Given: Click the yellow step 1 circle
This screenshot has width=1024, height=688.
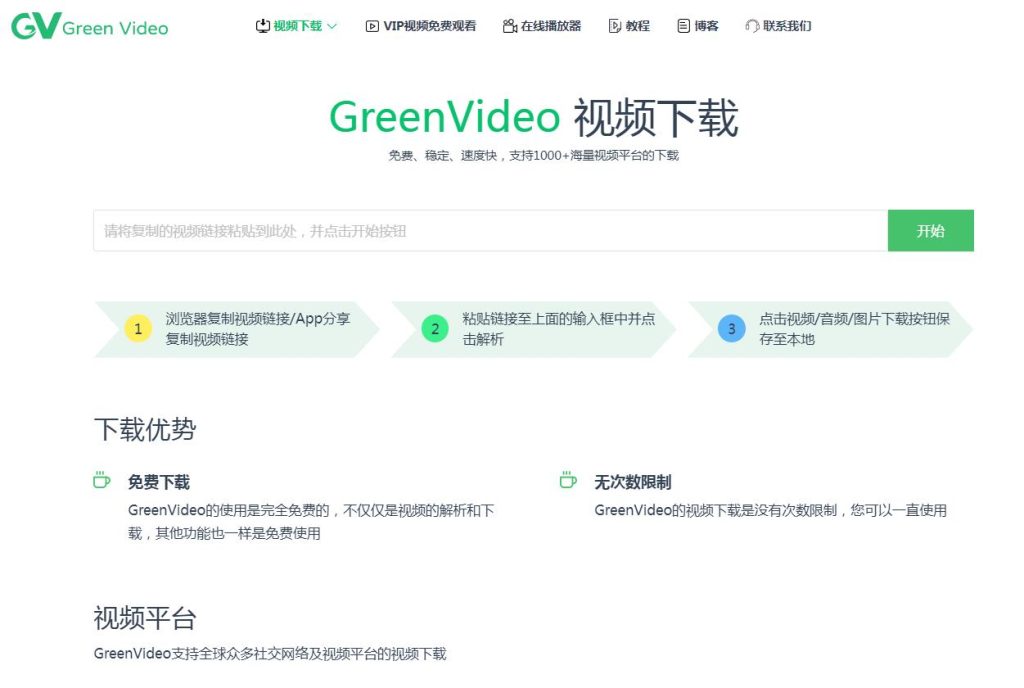Looking at the screenshot, I should pyautogui.click(x=138, y=328).
